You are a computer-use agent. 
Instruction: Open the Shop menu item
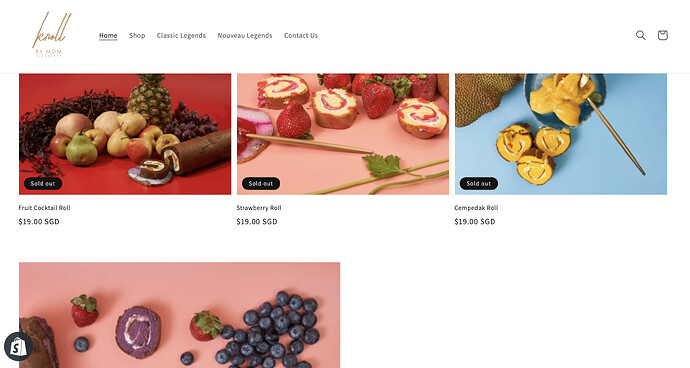click(x=137, y=36)
